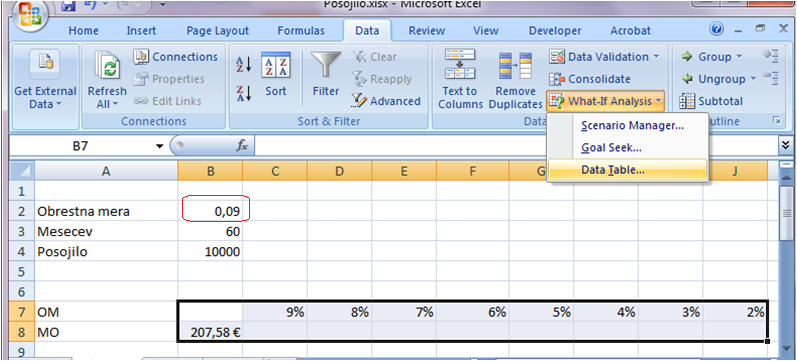
Task: Open Advanced filter options
Action: click(386, 101)
